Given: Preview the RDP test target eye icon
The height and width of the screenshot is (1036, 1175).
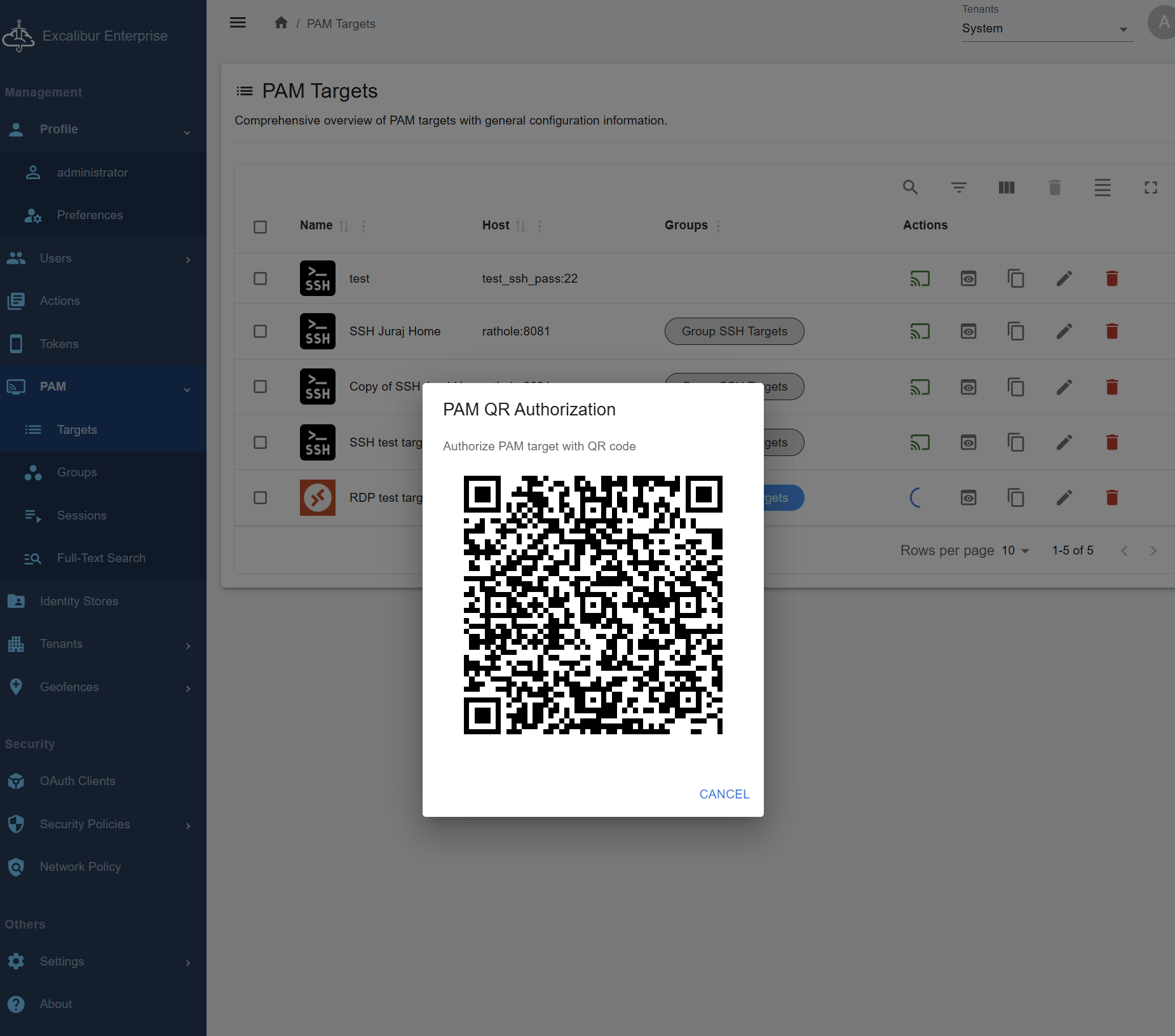Looking at the screenshot, I should click(x=968, y=497).
